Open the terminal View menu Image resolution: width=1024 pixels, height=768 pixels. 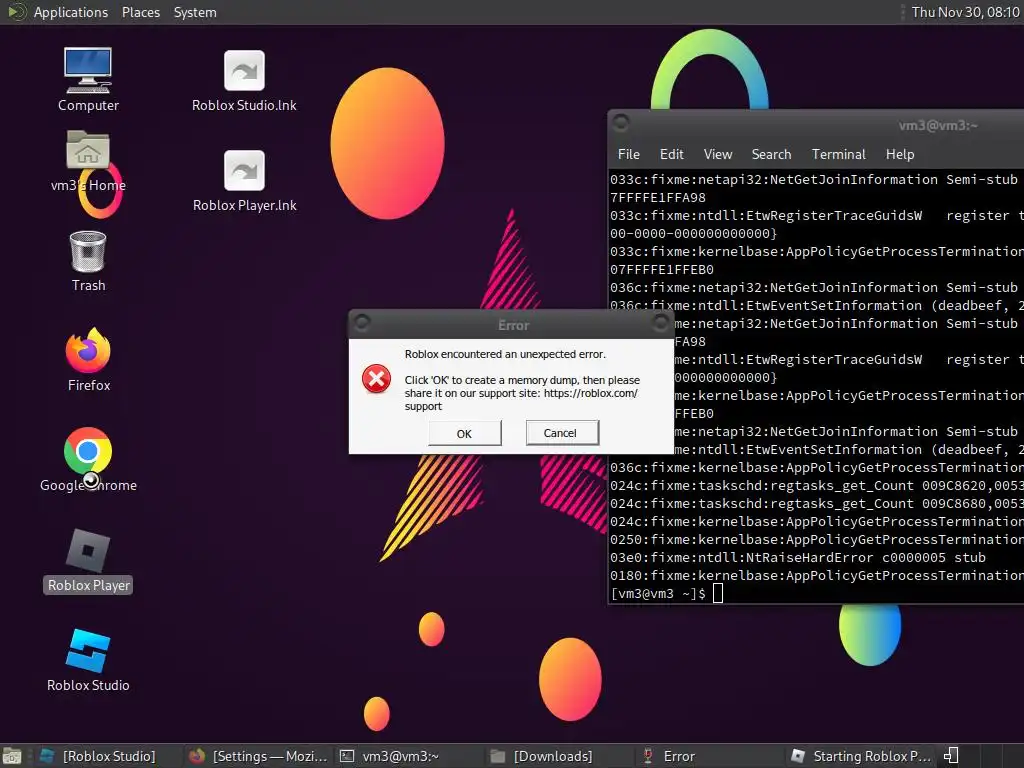(718, 154)
